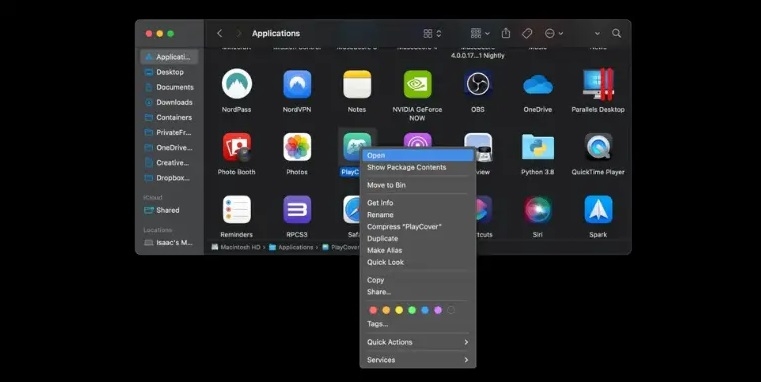The image size is (761, 382).
Task: Open Desktop in sidebar
Action: point(169,72)
